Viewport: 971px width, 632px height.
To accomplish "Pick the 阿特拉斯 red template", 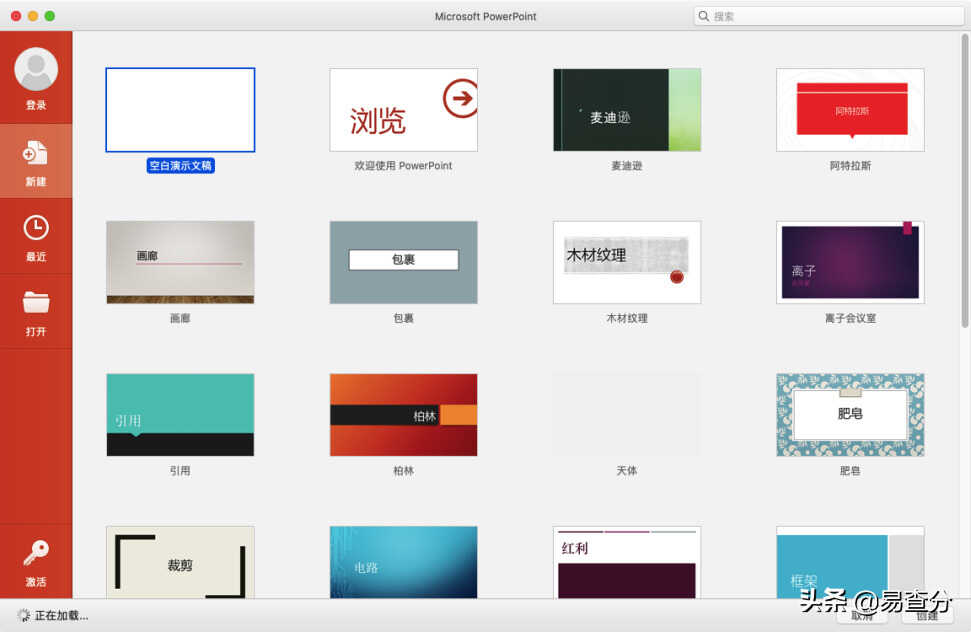I will click(x=850, y=110).
